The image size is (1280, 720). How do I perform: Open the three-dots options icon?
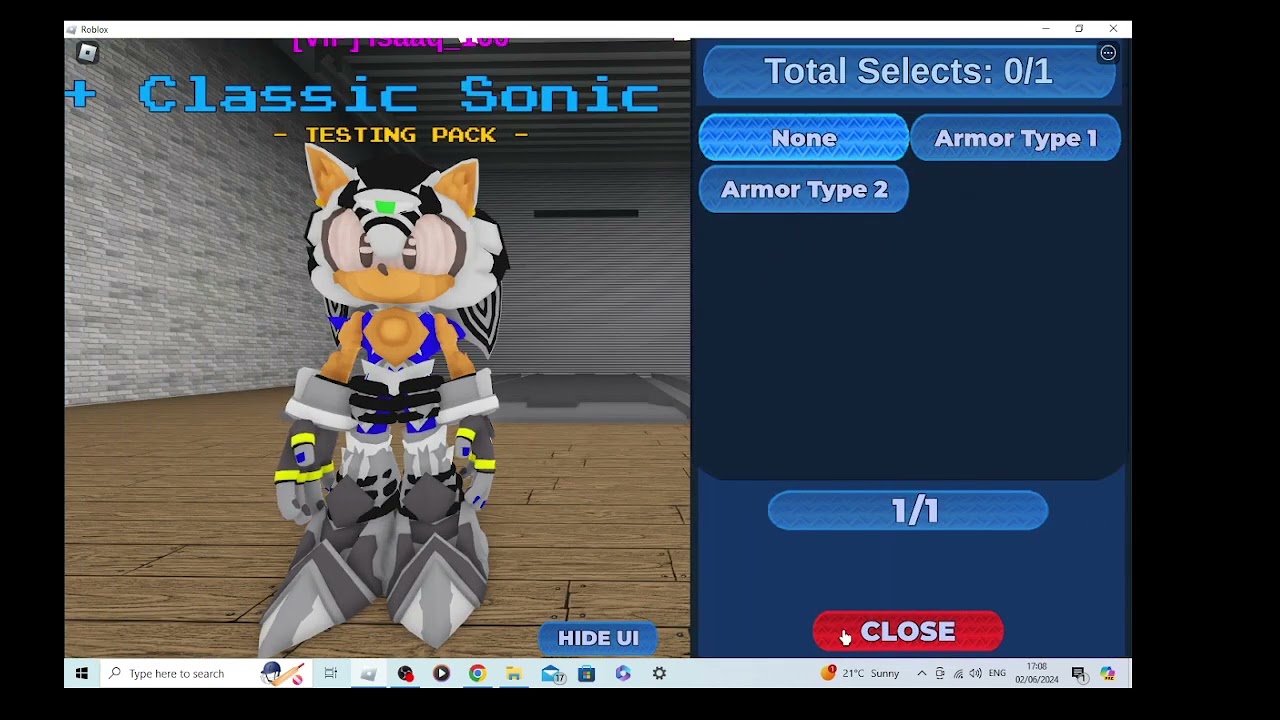click(x=1108, y=53)
